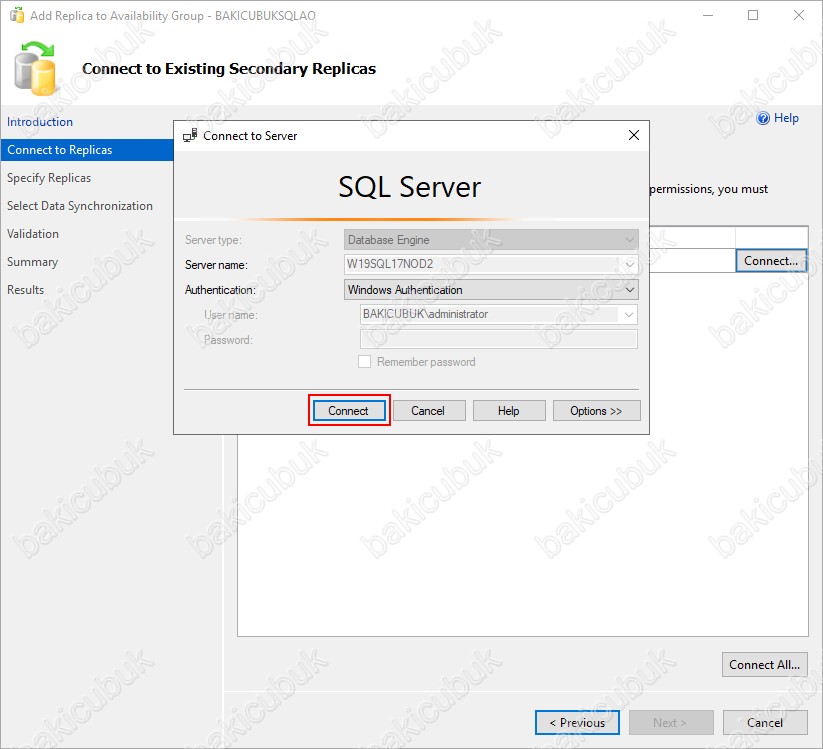
Task: Click the Help question-mark icon in wizard
Action: [x=763, y=118]
